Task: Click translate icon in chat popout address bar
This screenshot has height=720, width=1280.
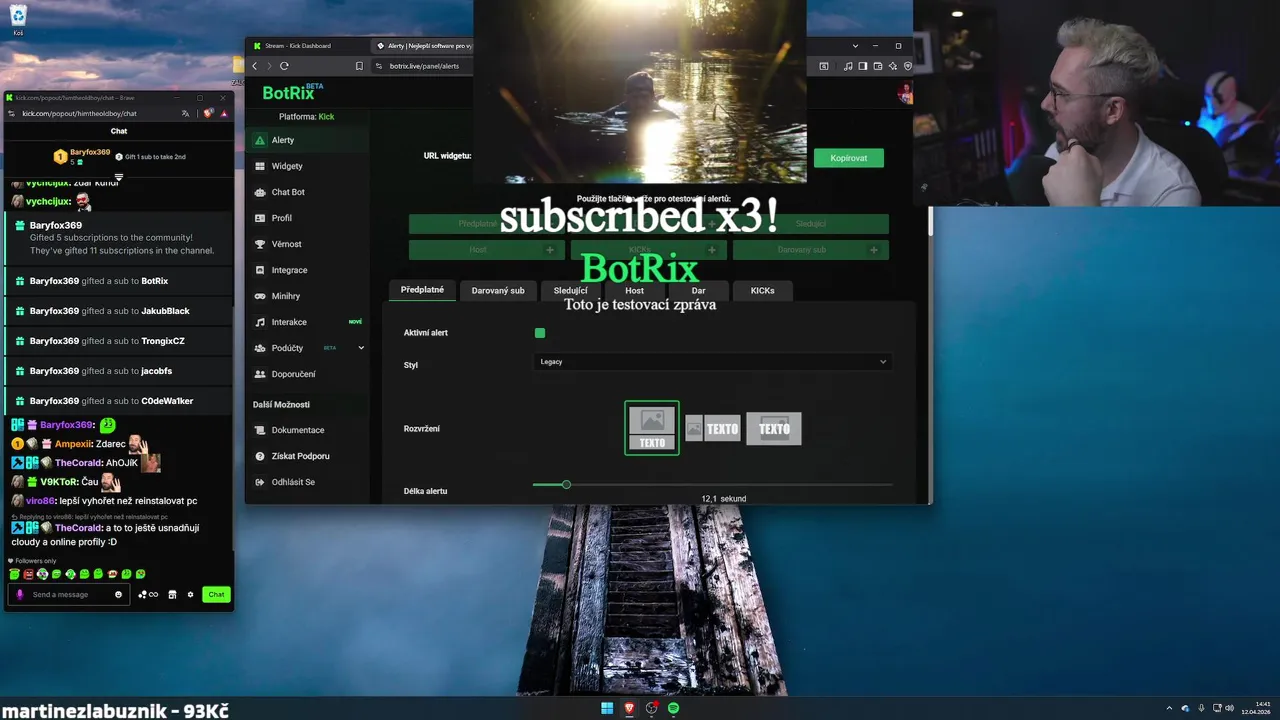Action: click(185, 113)
